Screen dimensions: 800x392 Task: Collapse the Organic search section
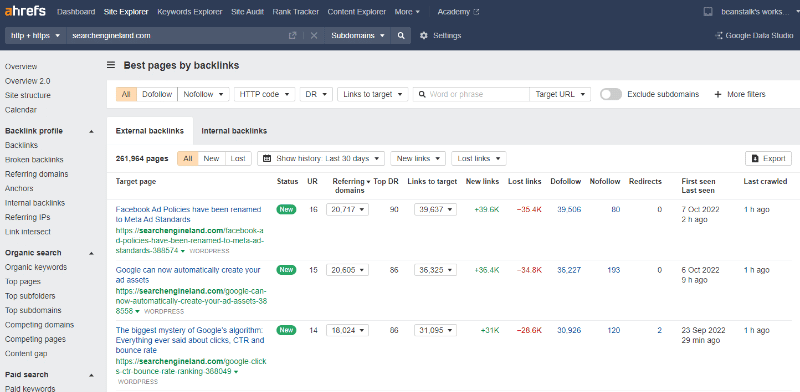click(91, 253)
